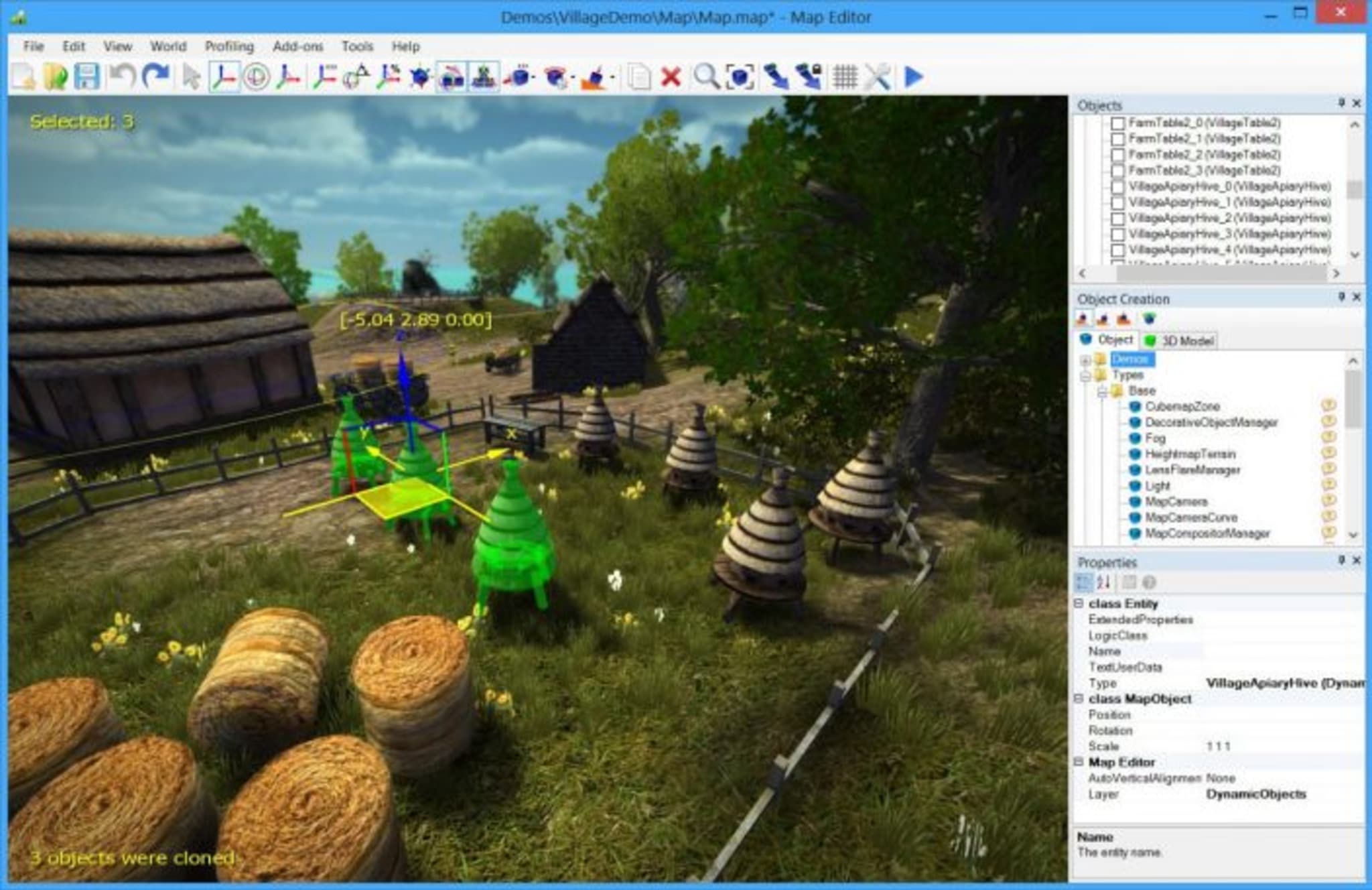The height and width of the screenshot is (890, 1372).
Task: Click the categorized view icon in Properties
Action: [1083, 582]
